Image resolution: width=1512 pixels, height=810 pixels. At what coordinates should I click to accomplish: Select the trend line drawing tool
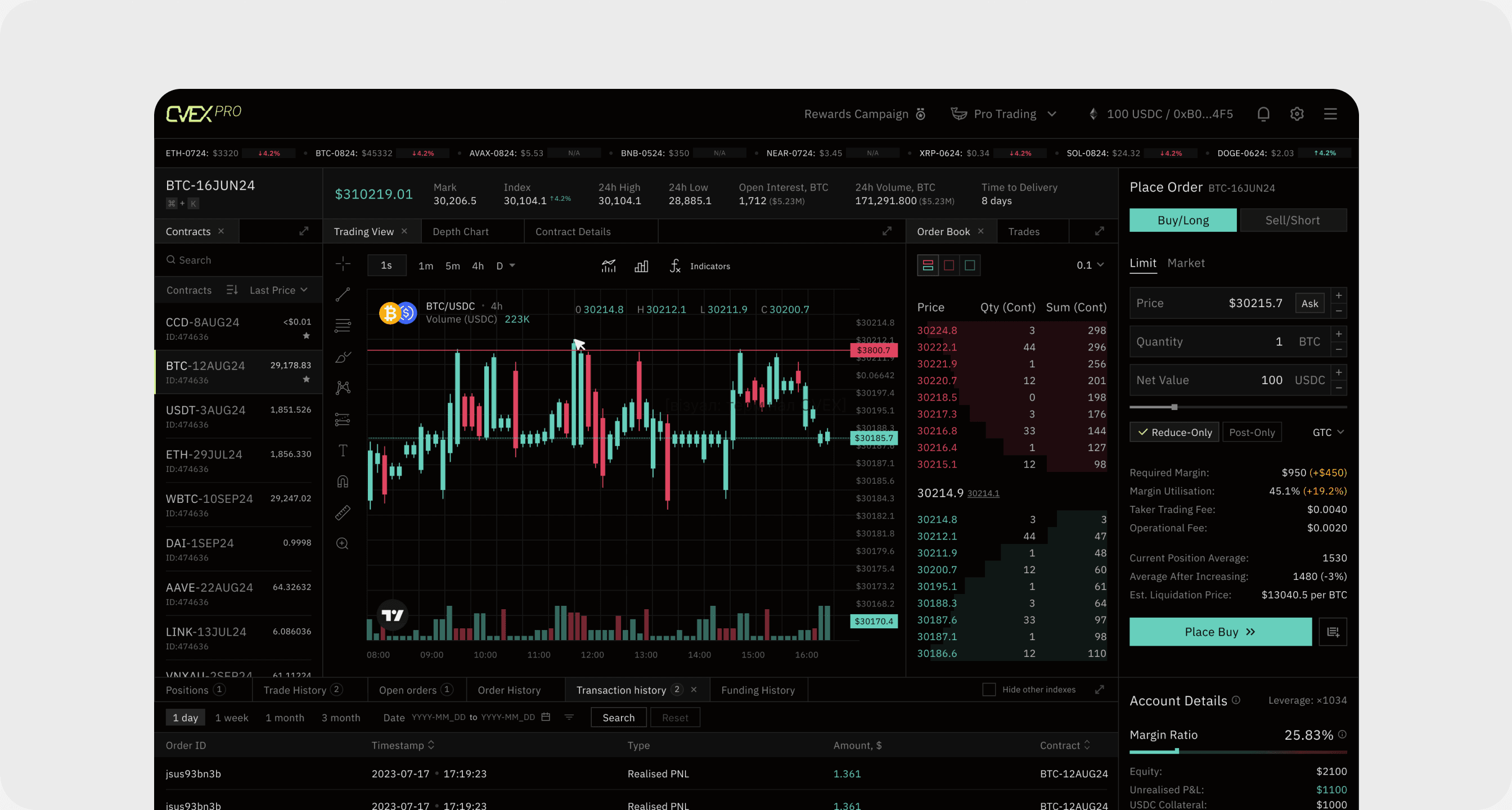click(x=343, y=295)
